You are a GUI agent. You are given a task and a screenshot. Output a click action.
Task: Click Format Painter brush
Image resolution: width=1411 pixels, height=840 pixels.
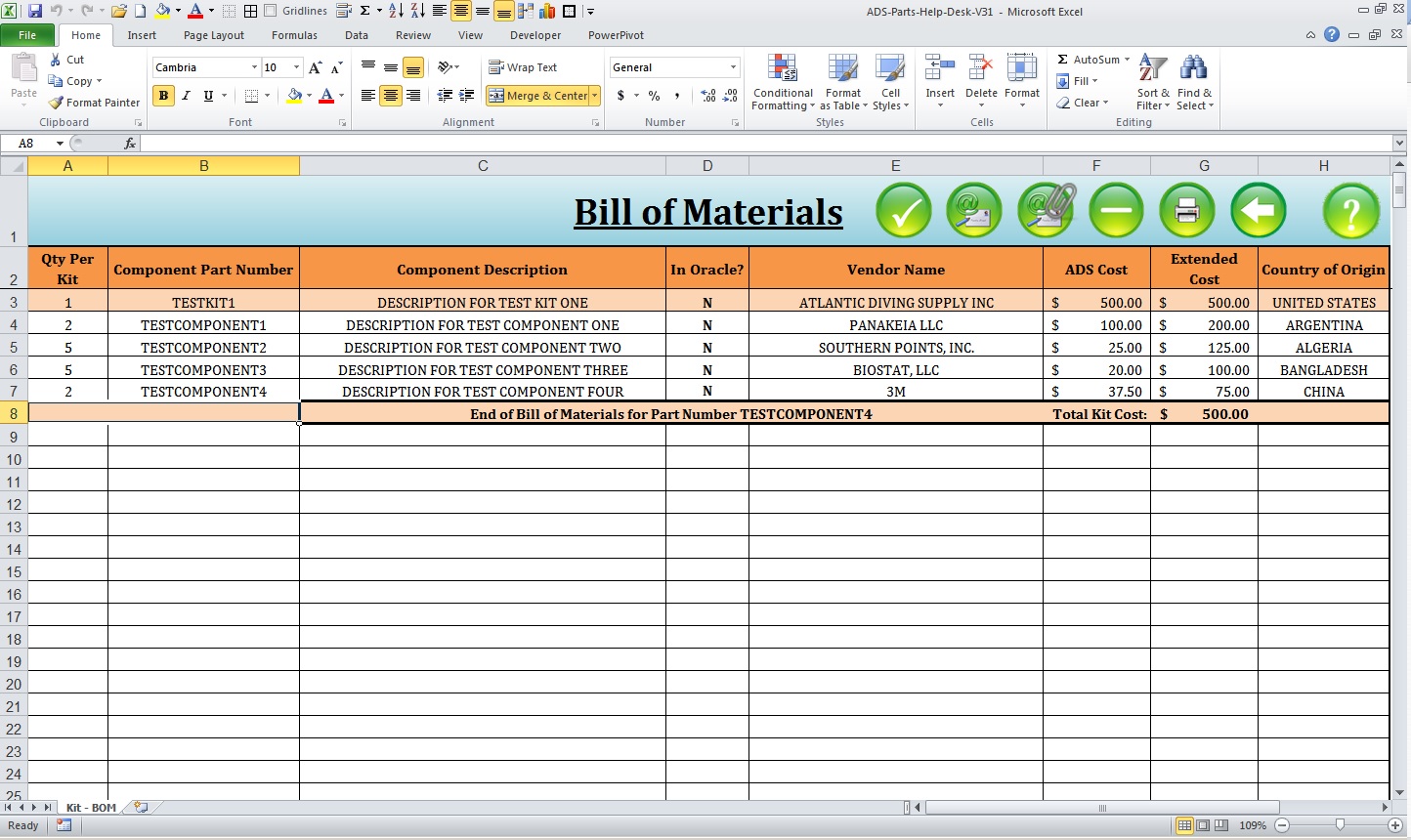95,103
